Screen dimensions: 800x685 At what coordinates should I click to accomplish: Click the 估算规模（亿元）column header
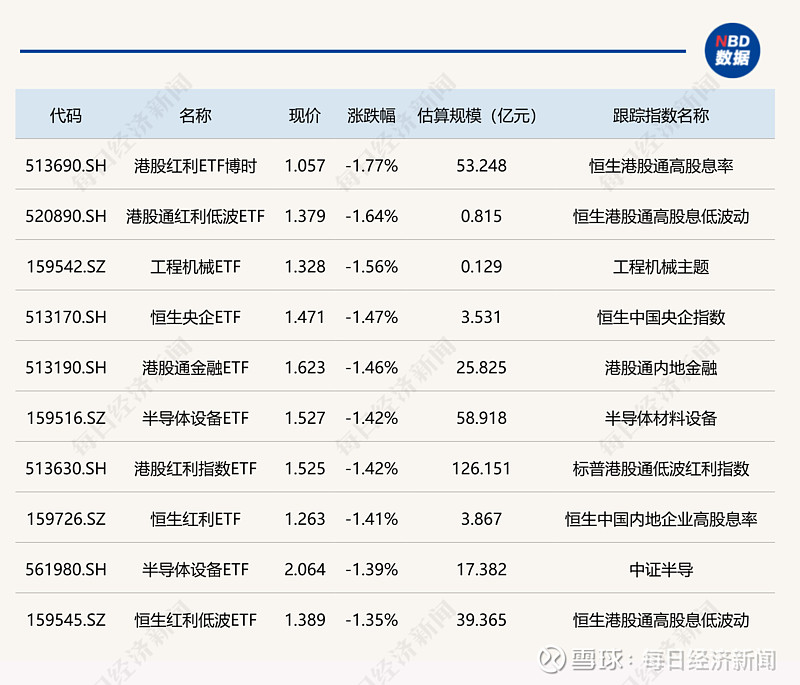click(478, 115)
